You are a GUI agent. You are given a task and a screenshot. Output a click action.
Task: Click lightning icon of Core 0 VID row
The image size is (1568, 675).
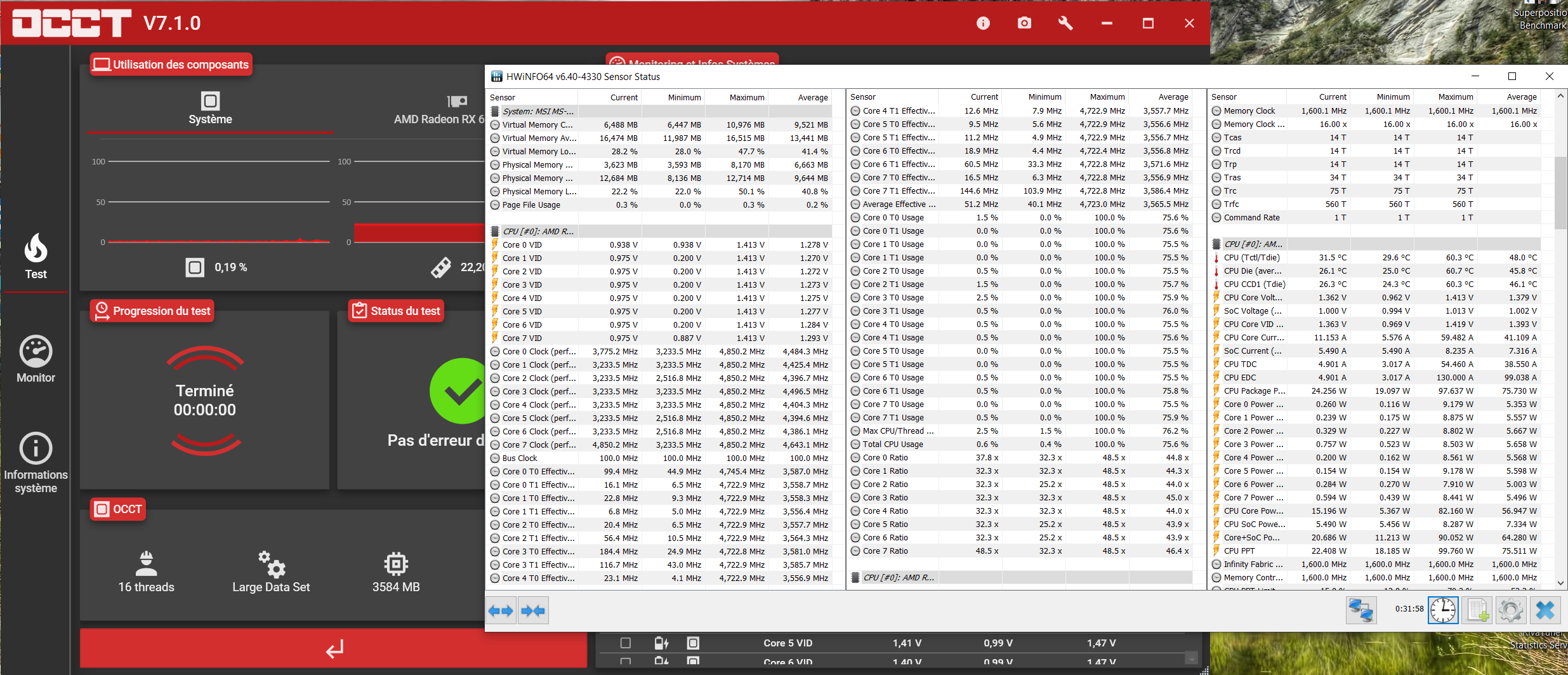point(495,244)
